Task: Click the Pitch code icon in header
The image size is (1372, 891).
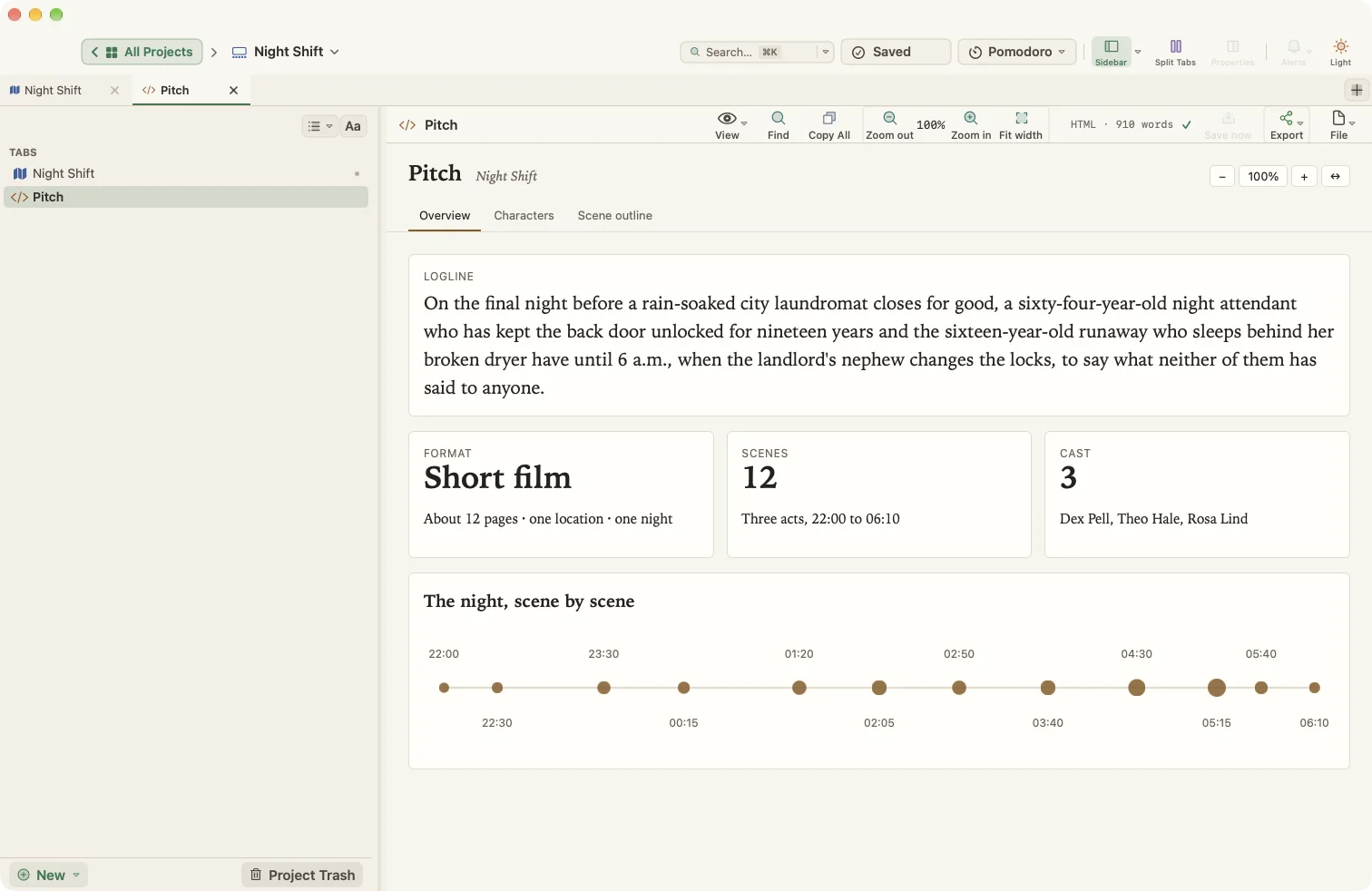Action: [407, 125]
